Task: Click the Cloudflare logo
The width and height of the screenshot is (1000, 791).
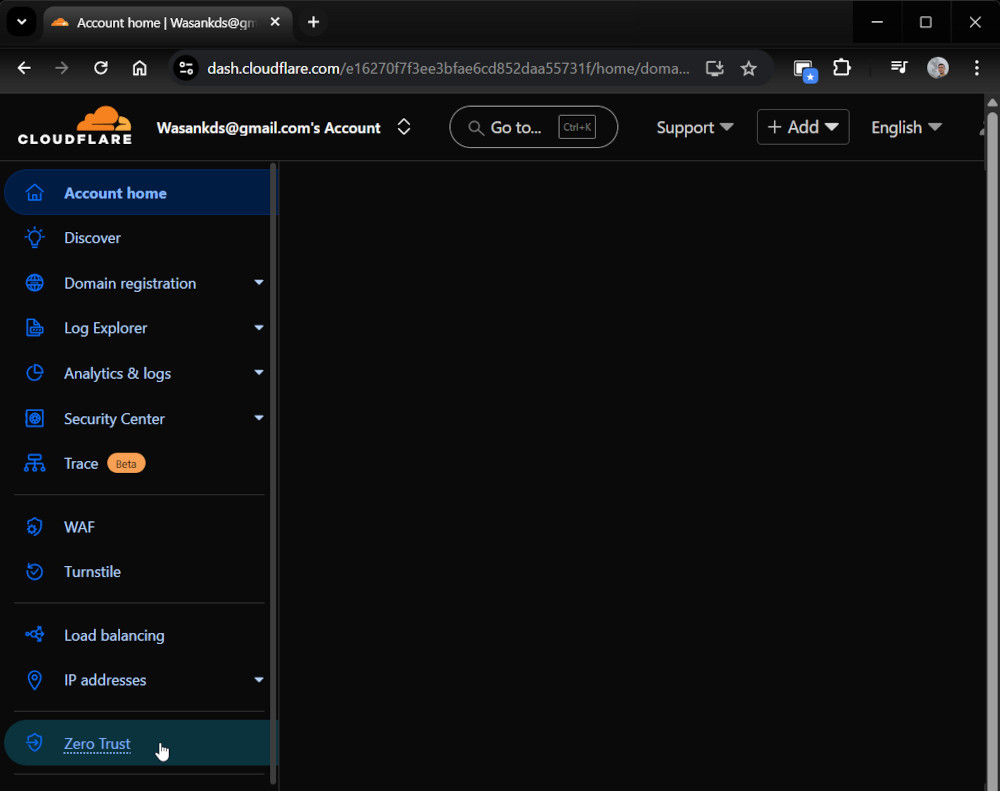Action: coord(75,127)
